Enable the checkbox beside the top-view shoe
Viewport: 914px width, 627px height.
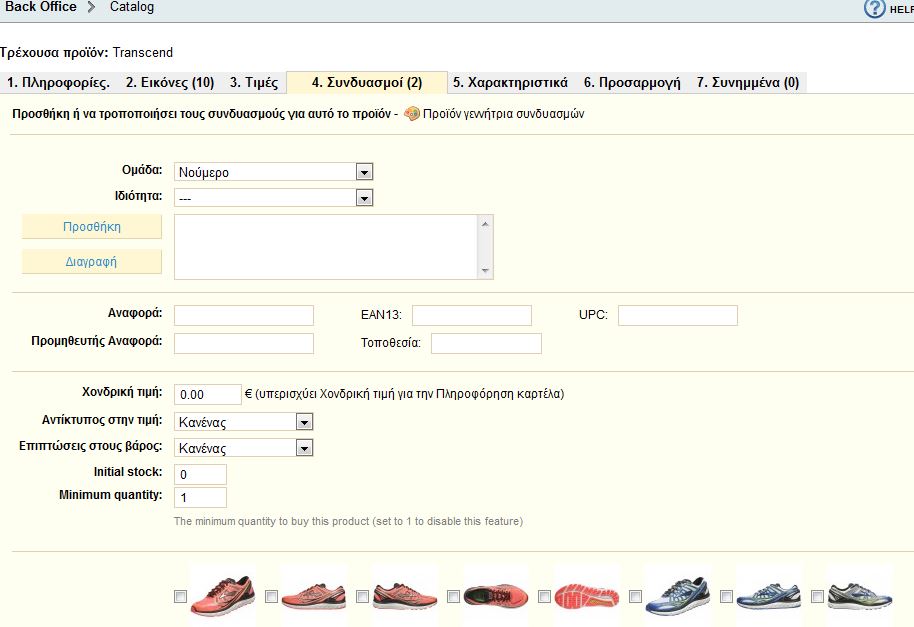tap(453, 596)
